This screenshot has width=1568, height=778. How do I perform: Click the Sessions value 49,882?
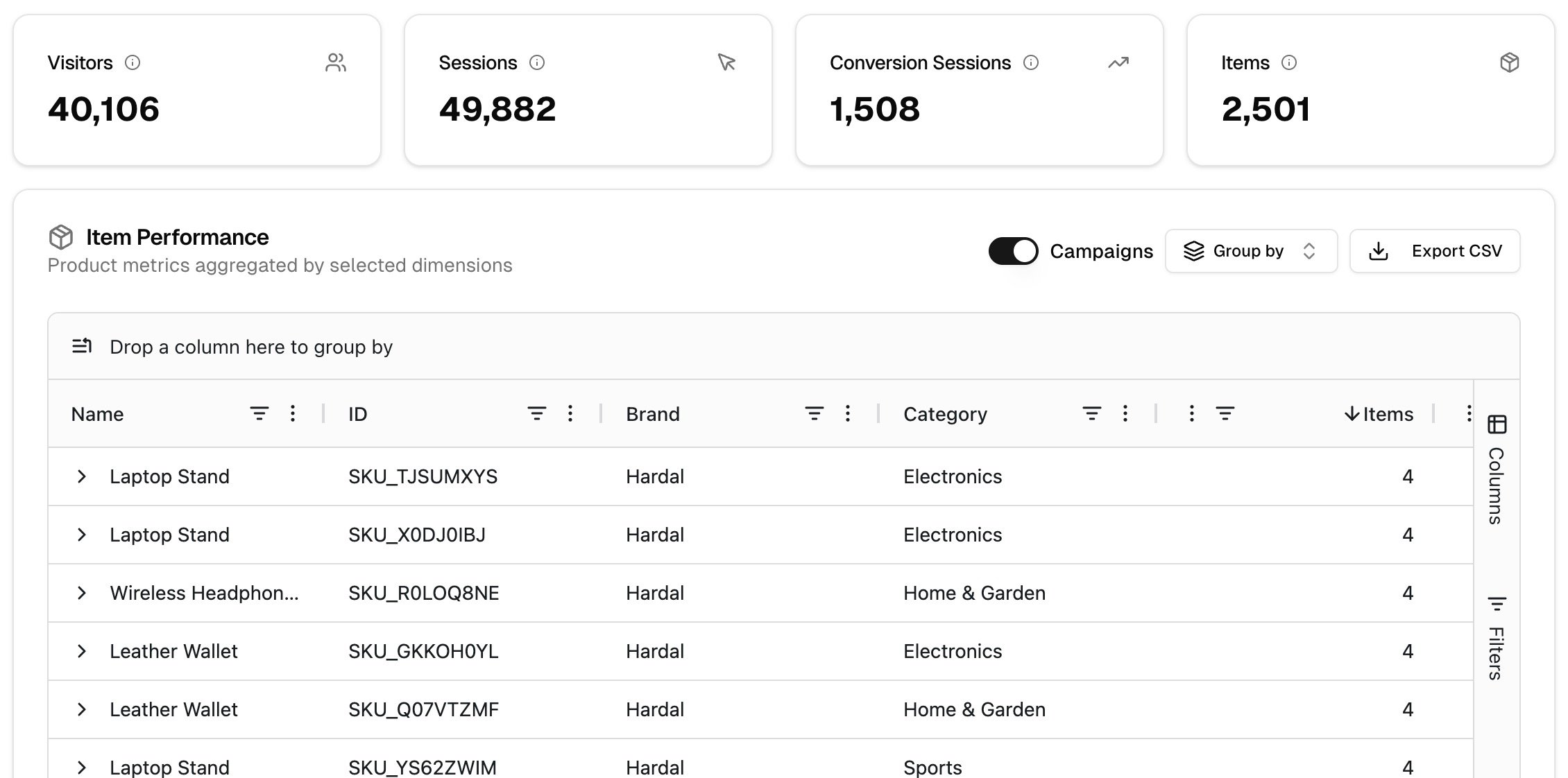(497, 109)
